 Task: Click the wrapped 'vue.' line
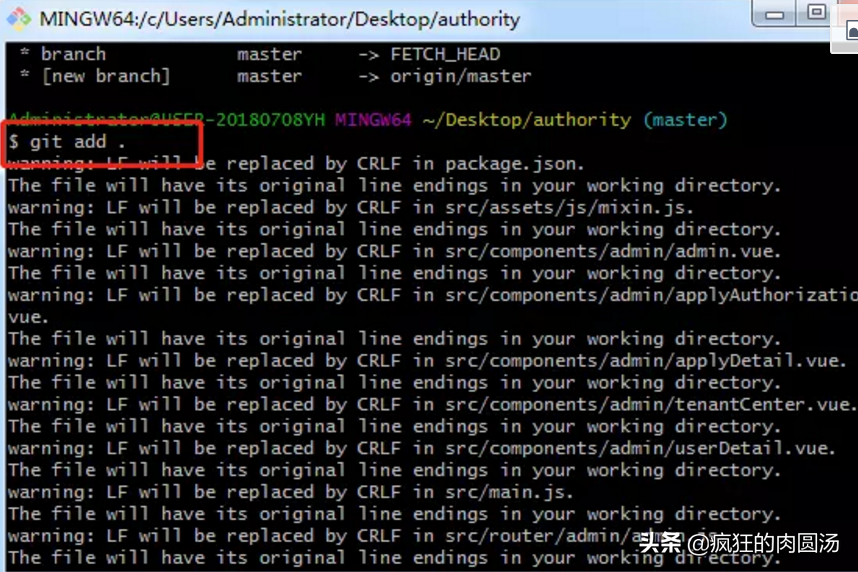click(28, 317)
